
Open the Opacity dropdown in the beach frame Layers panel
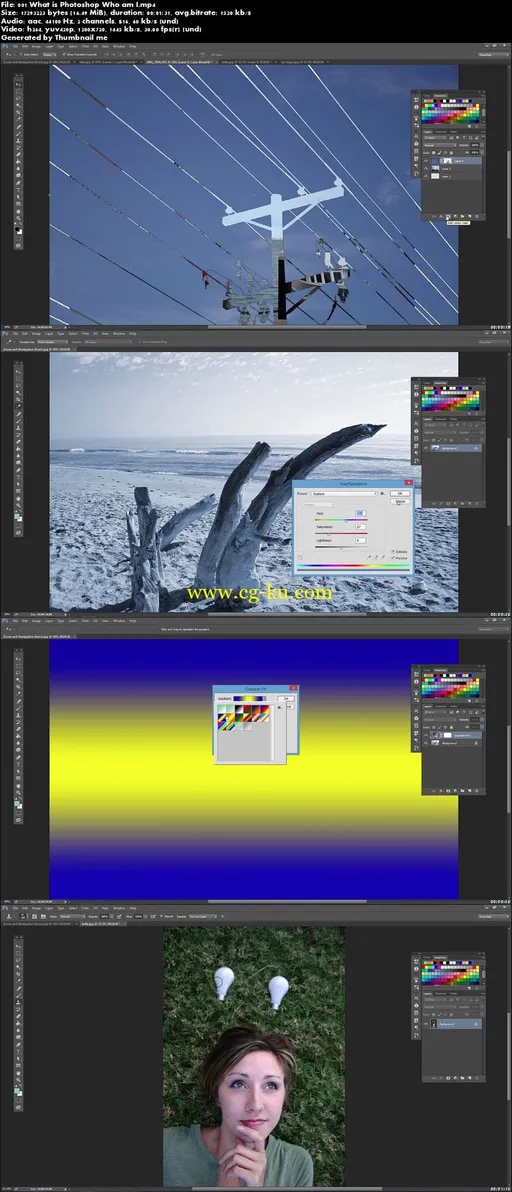click(x=482, y=432)
